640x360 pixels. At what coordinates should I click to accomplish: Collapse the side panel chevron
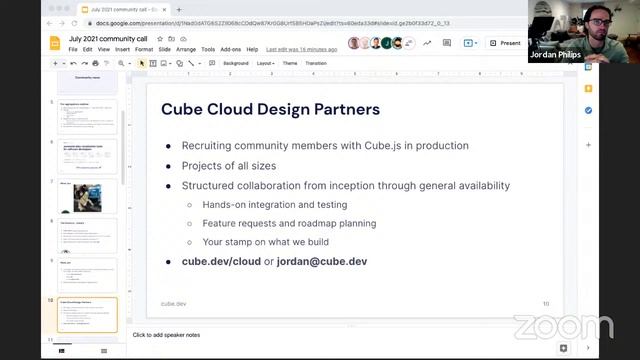click(x=588, y=348)
